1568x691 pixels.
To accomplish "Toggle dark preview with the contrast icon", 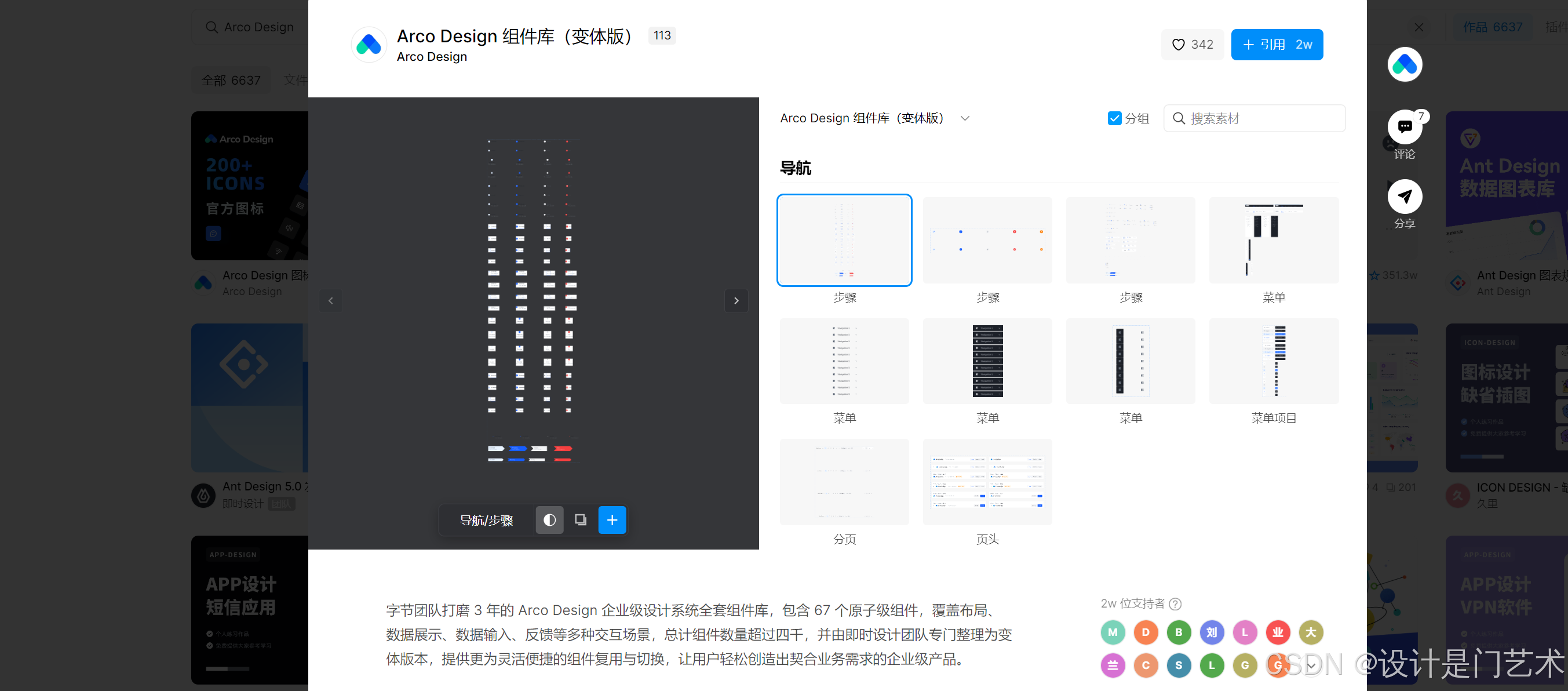I will tap(549, 520).
